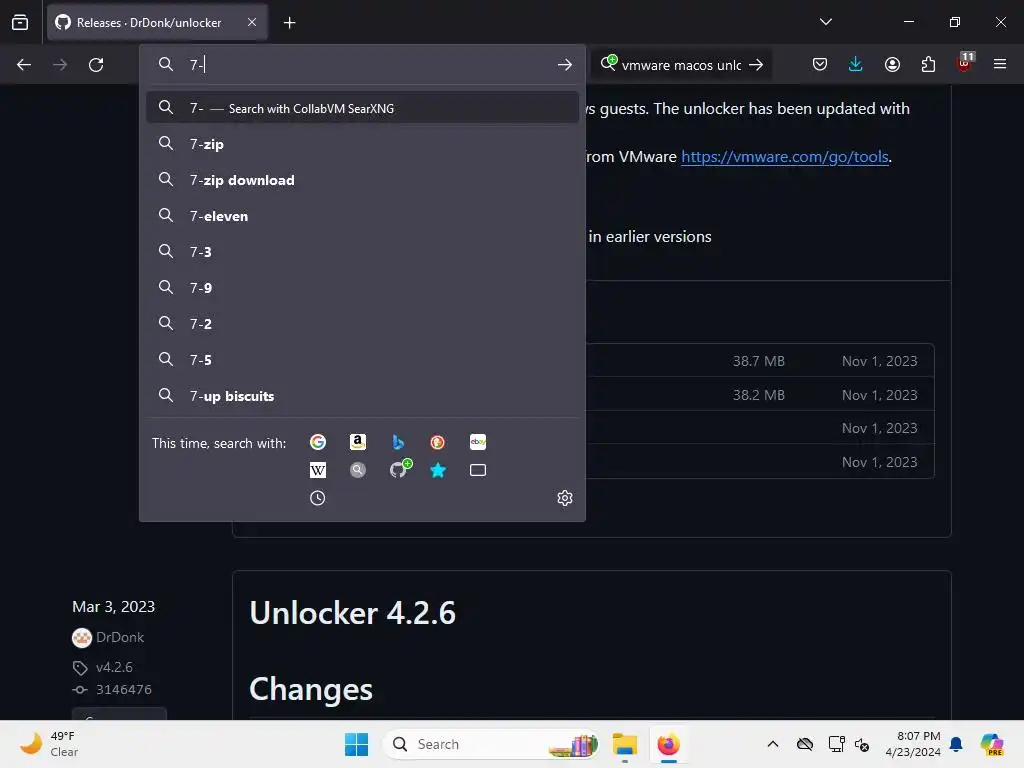Choose the '7-up biscuits' suggestion
The image size is (1024, 768).
(362, 396)
